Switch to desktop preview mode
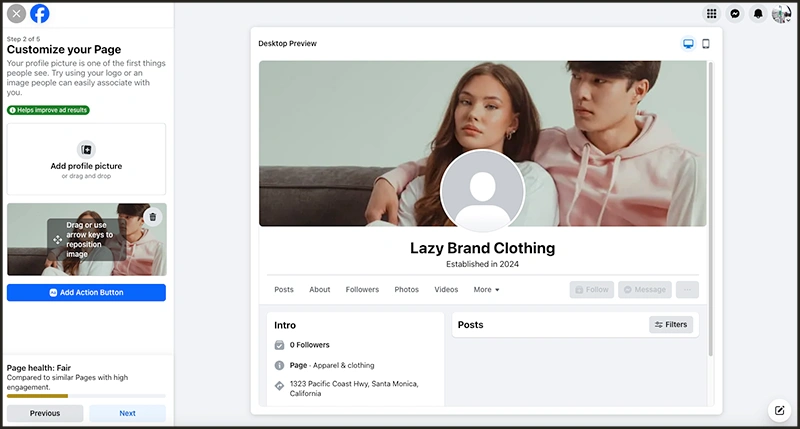Screen dimensions: 800x429 (688, 44)
